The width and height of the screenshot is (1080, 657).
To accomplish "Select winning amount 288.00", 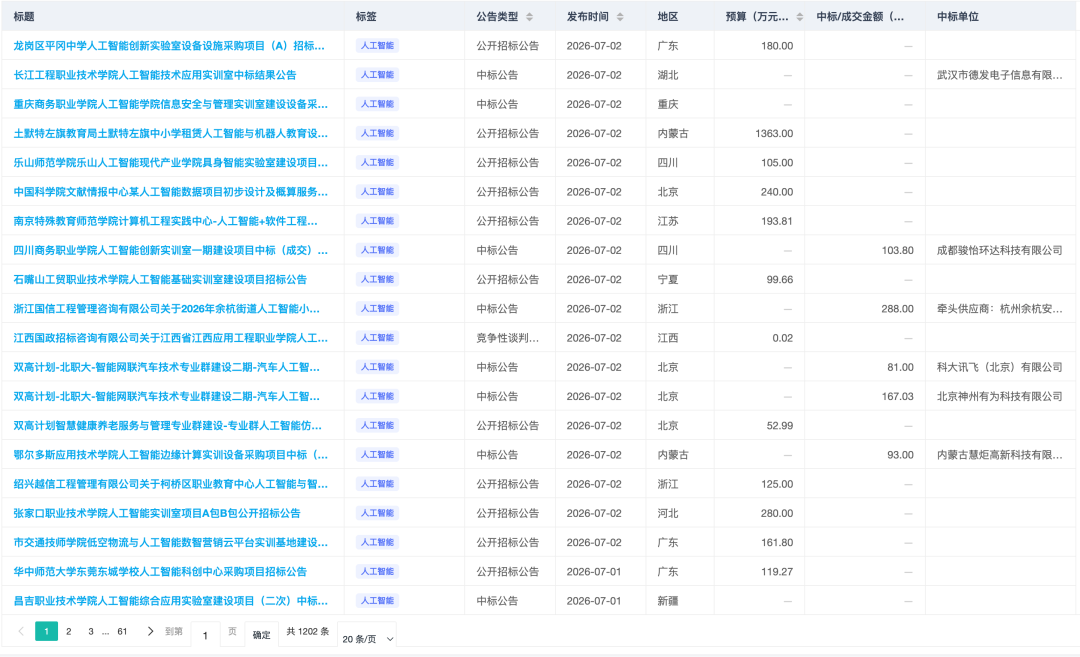I will coord(897,309).
